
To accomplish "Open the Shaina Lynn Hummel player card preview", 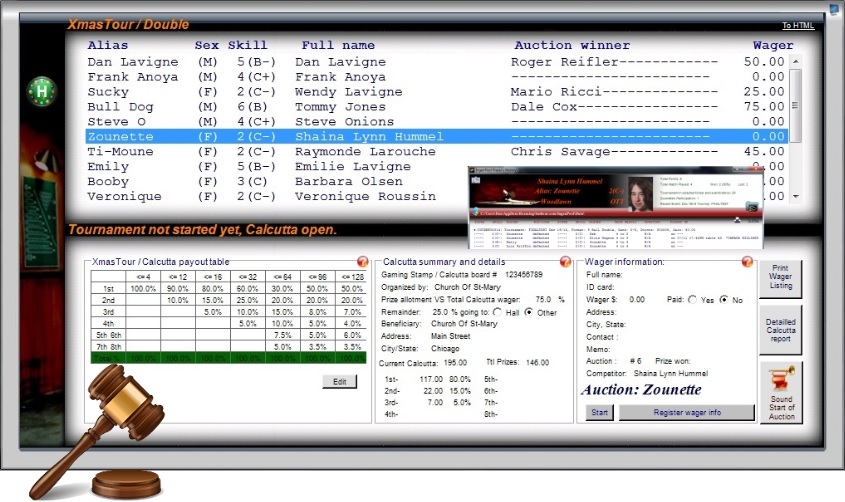I will click(617, 205).
